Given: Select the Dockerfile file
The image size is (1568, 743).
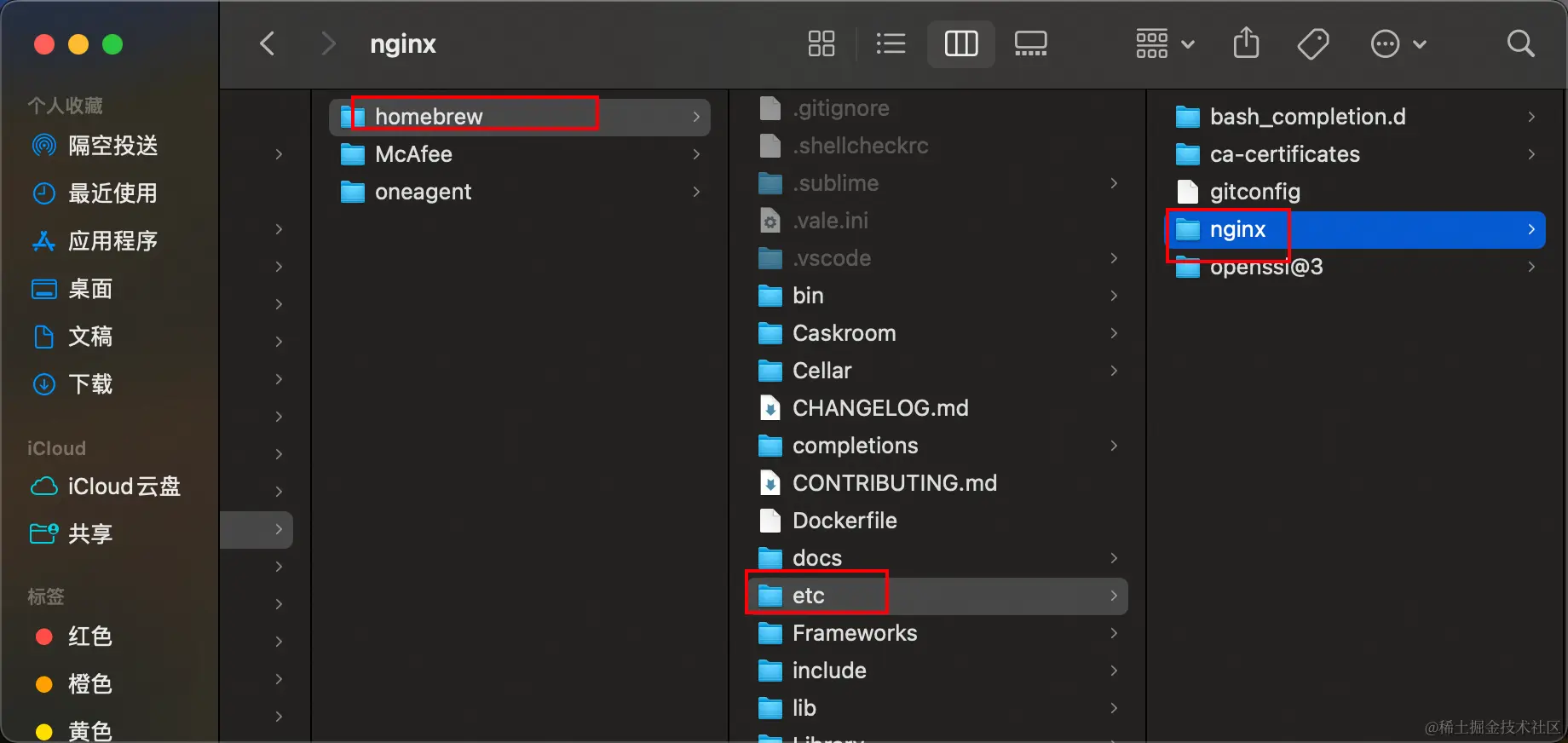Looking at the screenshot, I should [844, 521].
